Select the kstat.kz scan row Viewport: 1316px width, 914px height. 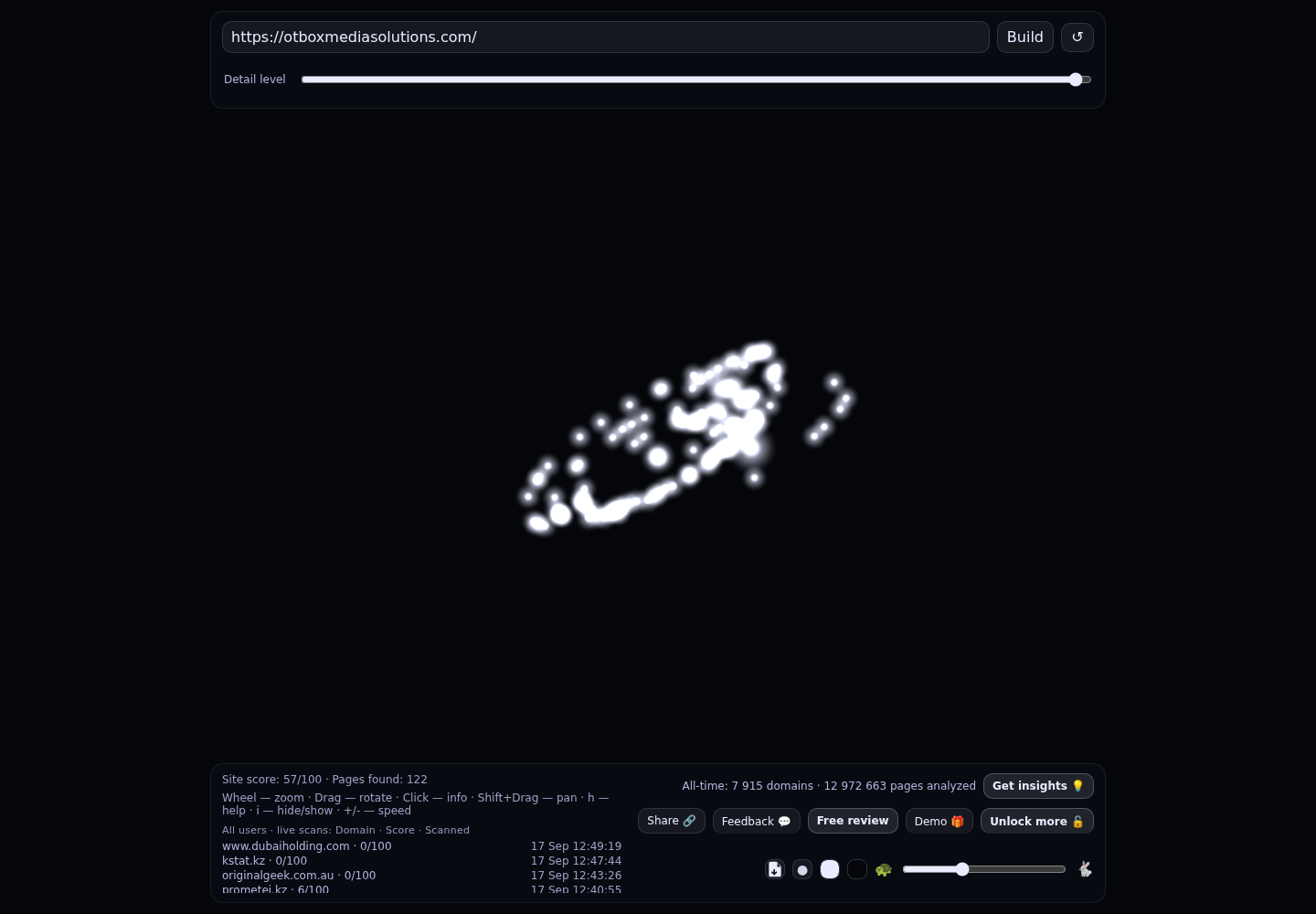pos(421,861)
